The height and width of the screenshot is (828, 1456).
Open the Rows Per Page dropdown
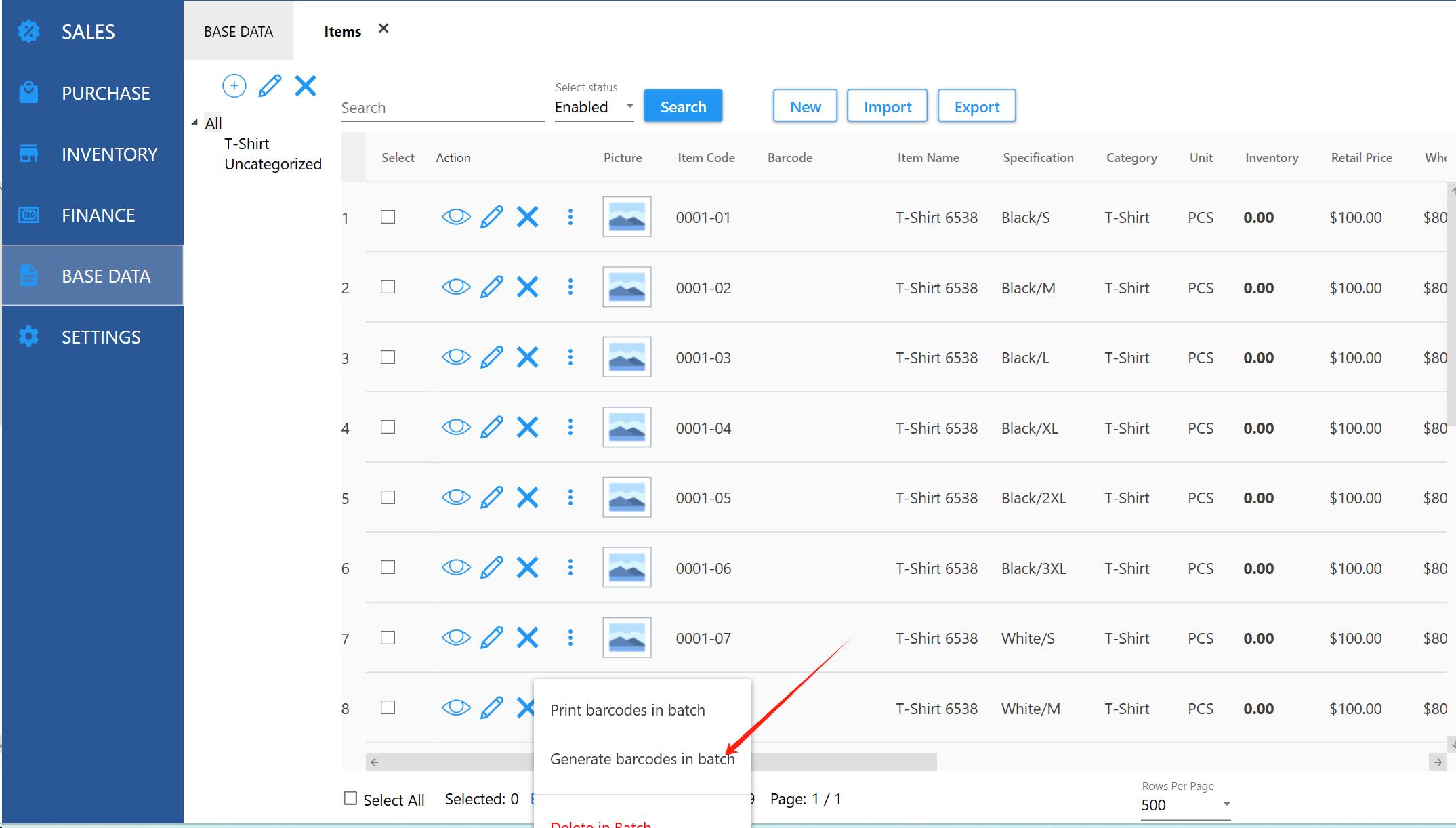[1185, 804]
